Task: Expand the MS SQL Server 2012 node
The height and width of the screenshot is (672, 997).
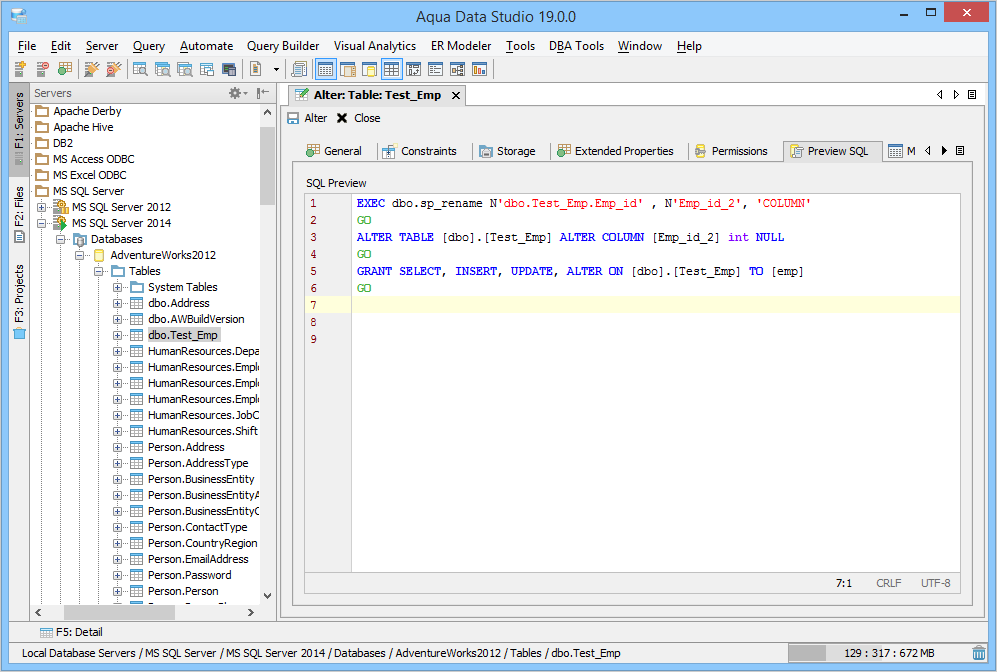Action: tap(41, 207)
